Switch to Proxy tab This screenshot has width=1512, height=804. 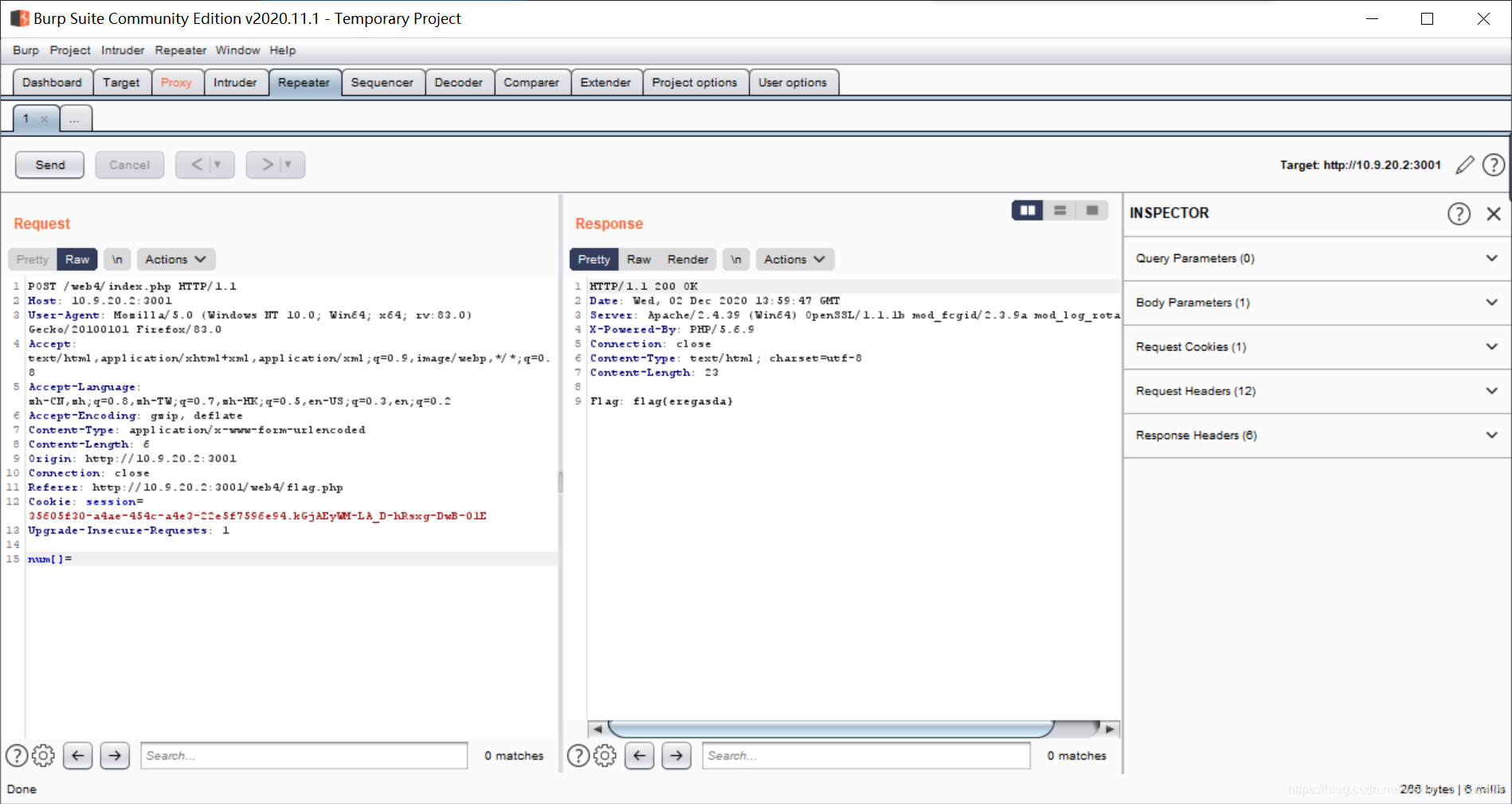coord(176,82)
